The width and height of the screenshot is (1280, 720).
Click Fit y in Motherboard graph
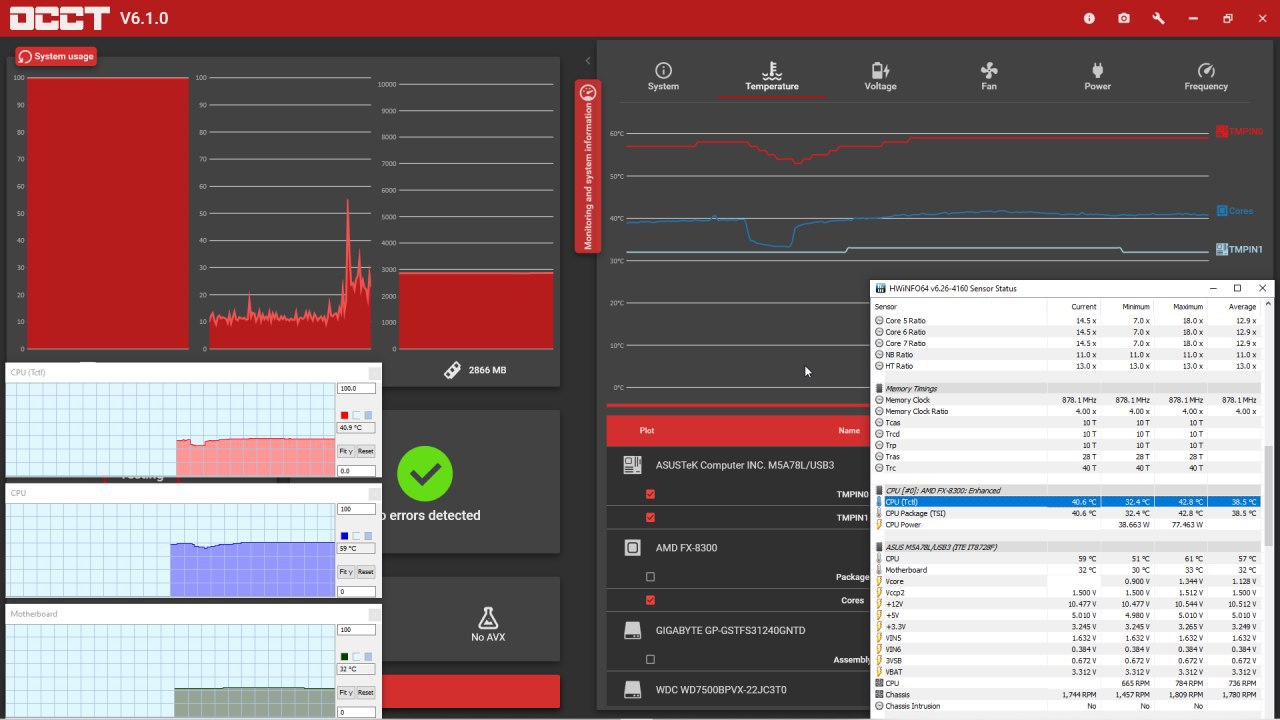[346, 692]
